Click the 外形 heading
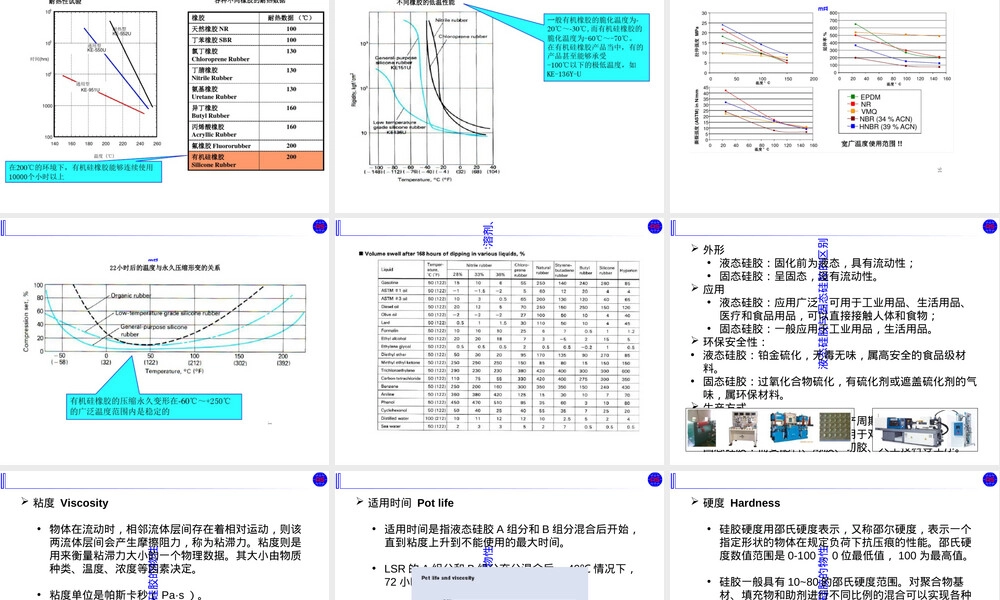1000x600 pixels. (x=714, y=249)
